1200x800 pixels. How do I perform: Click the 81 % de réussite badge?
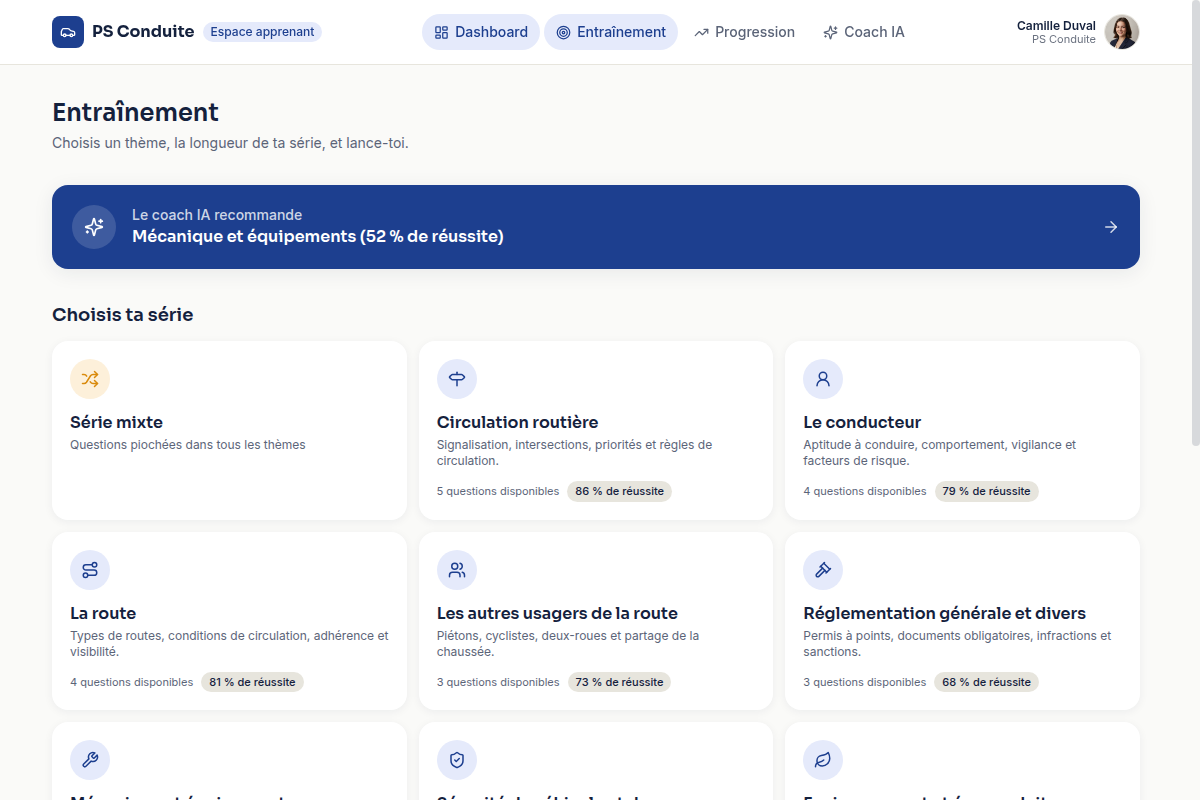click(x=252, y=682)
